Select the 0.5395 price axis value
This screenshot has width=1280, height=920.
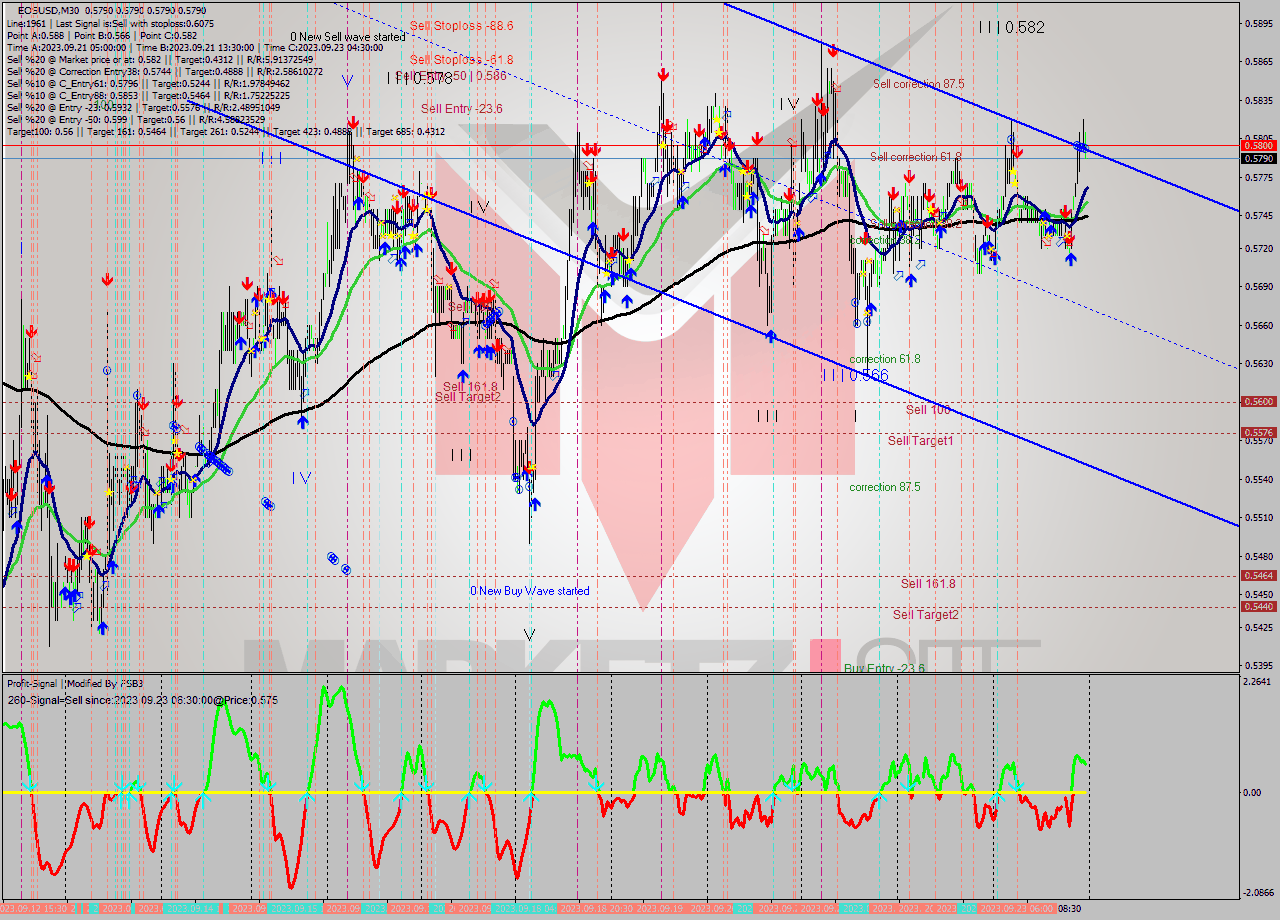(x=1259, y=665)
